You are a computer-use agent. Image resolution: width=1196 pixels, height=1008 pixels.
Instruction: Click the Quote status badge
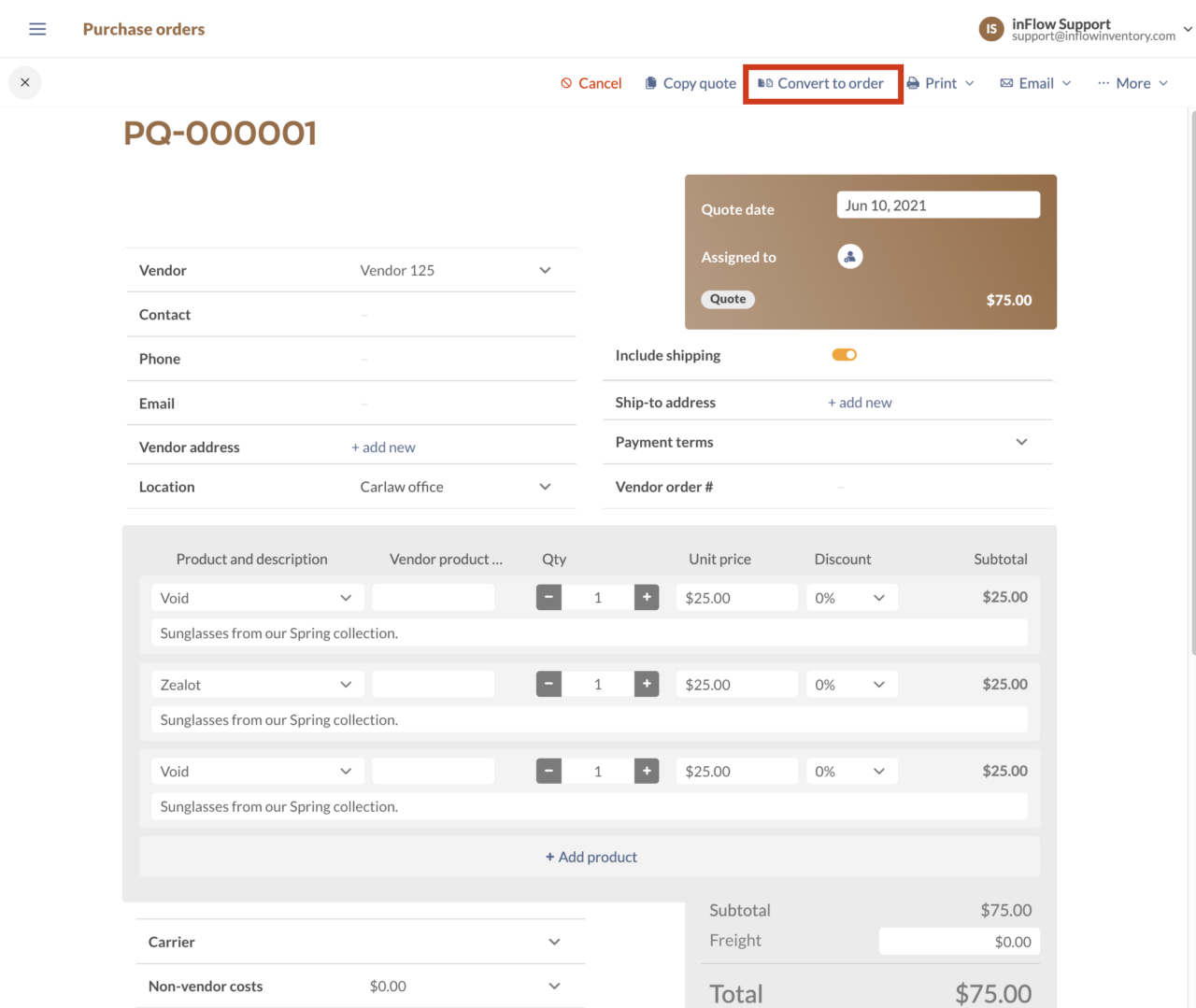point(728,299)
